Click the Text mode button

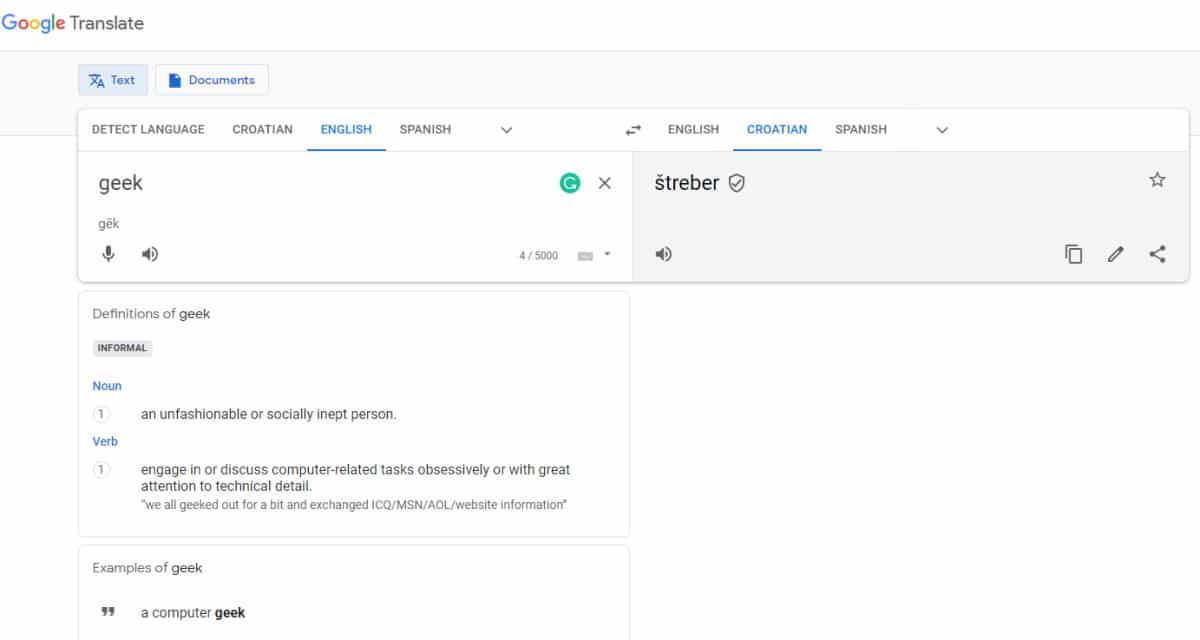coord(113,80)
